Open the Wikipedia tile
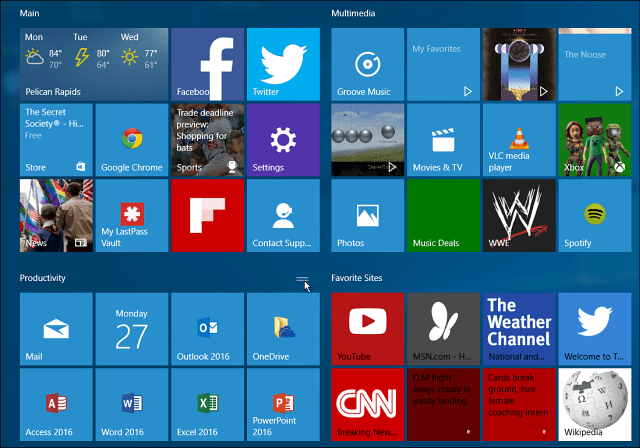This screenshot has height=448, width=640. (595, 404)
